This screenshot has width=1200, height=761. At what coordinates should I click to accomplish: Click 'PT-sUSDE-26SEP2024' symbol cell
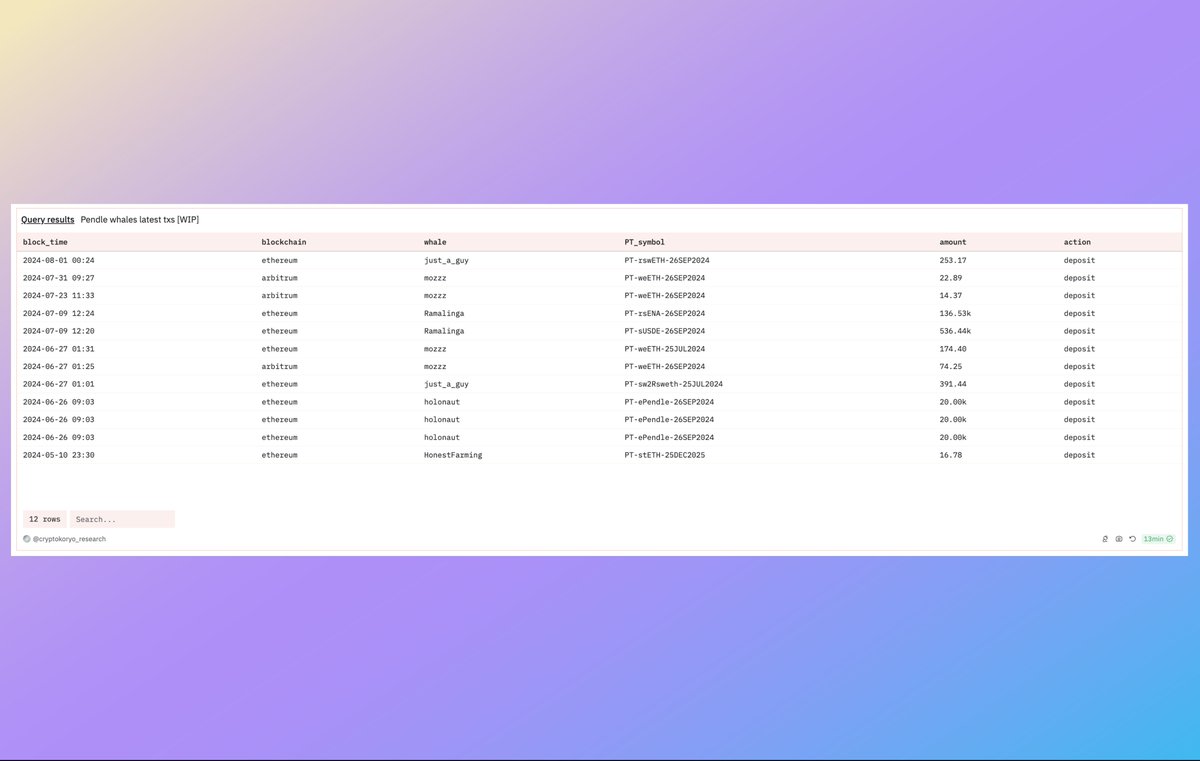pos(667,331)
